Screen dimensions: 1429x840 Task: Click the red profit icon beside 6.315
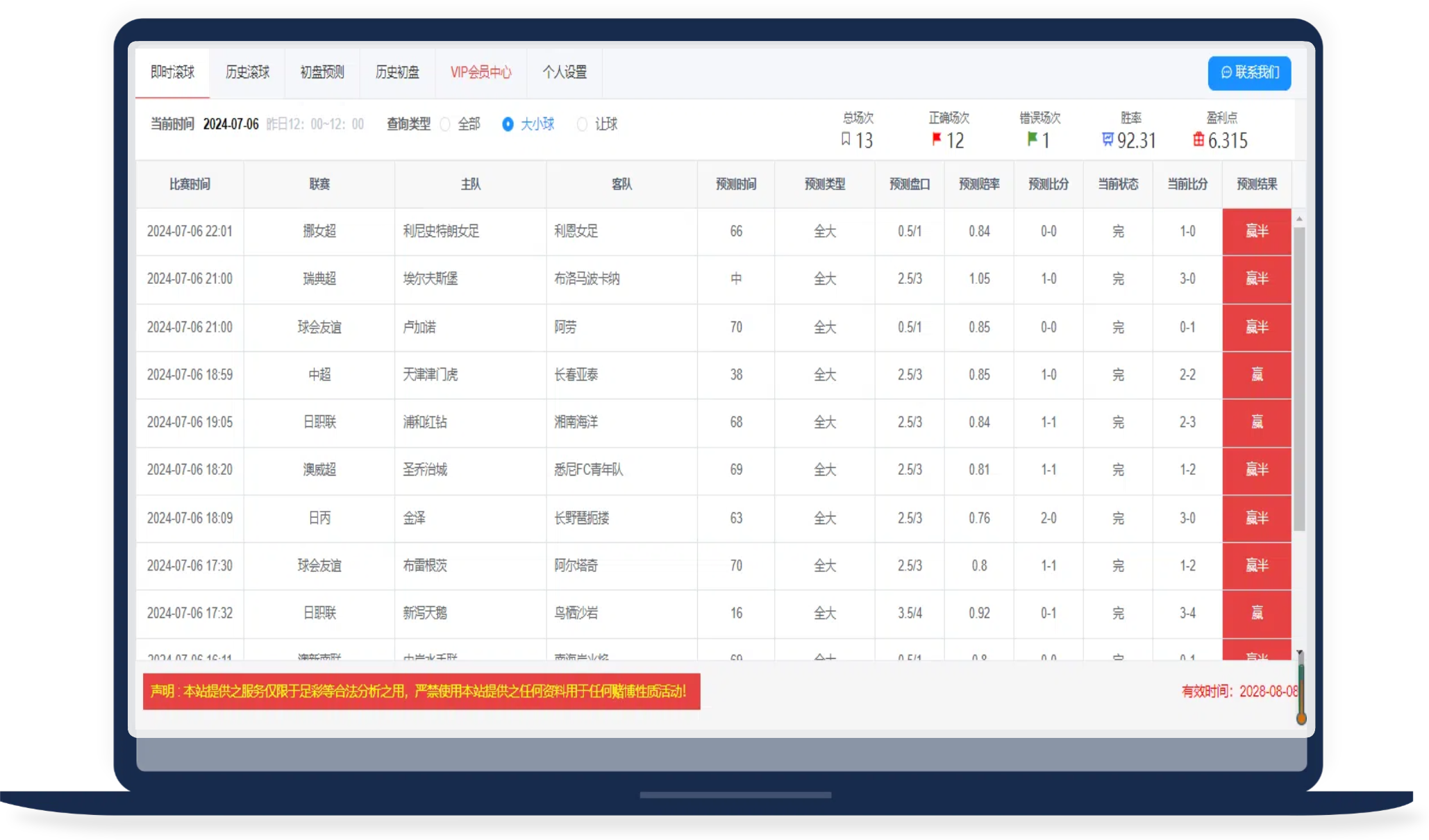tap(1198, 140)
